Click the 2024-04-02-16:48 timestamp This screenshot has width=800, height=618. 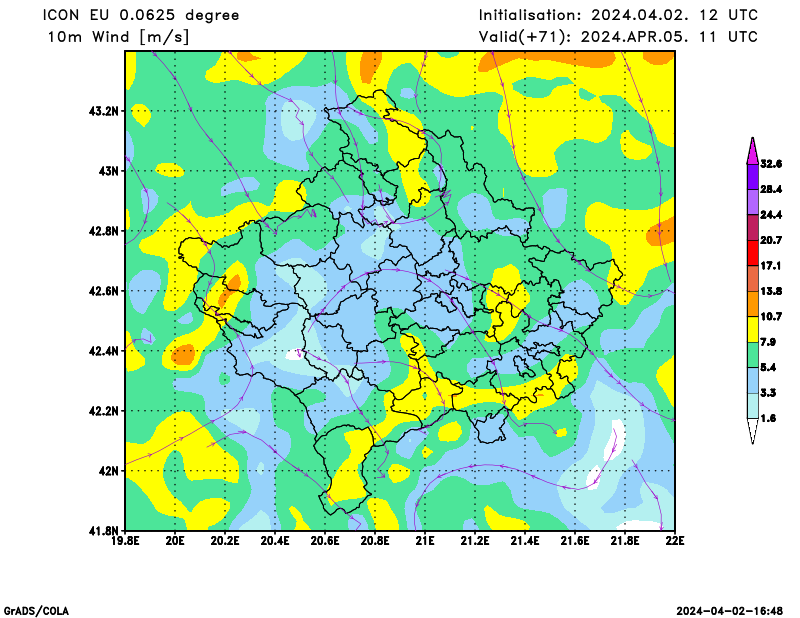tap(730, 611)
